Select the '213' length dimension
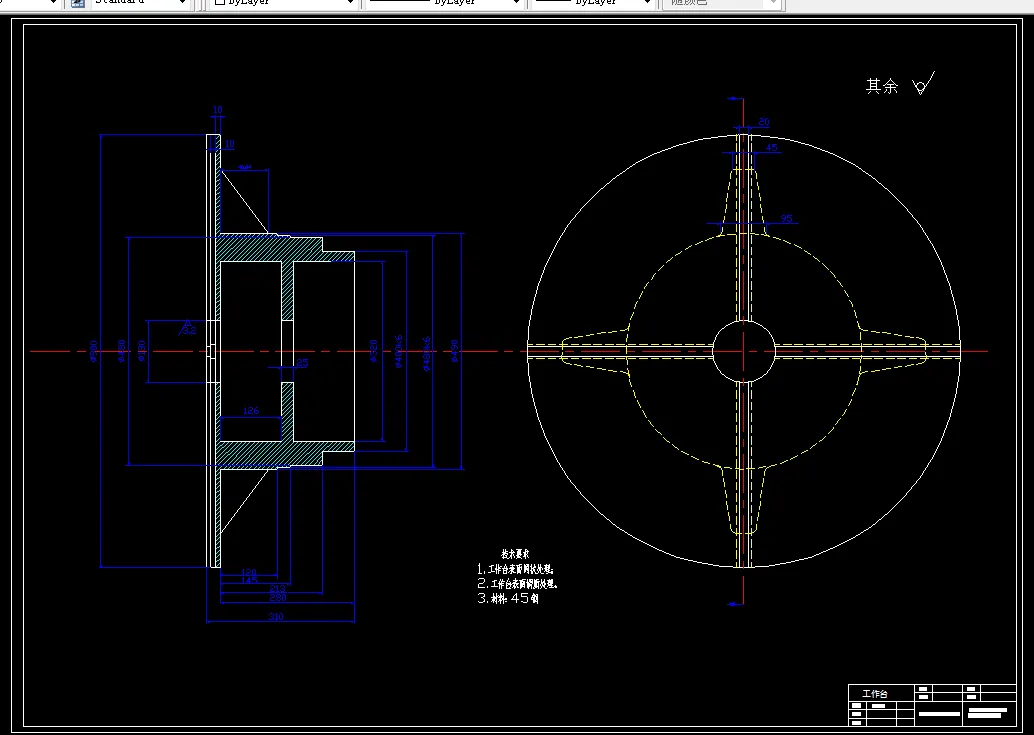 (278, 589)
